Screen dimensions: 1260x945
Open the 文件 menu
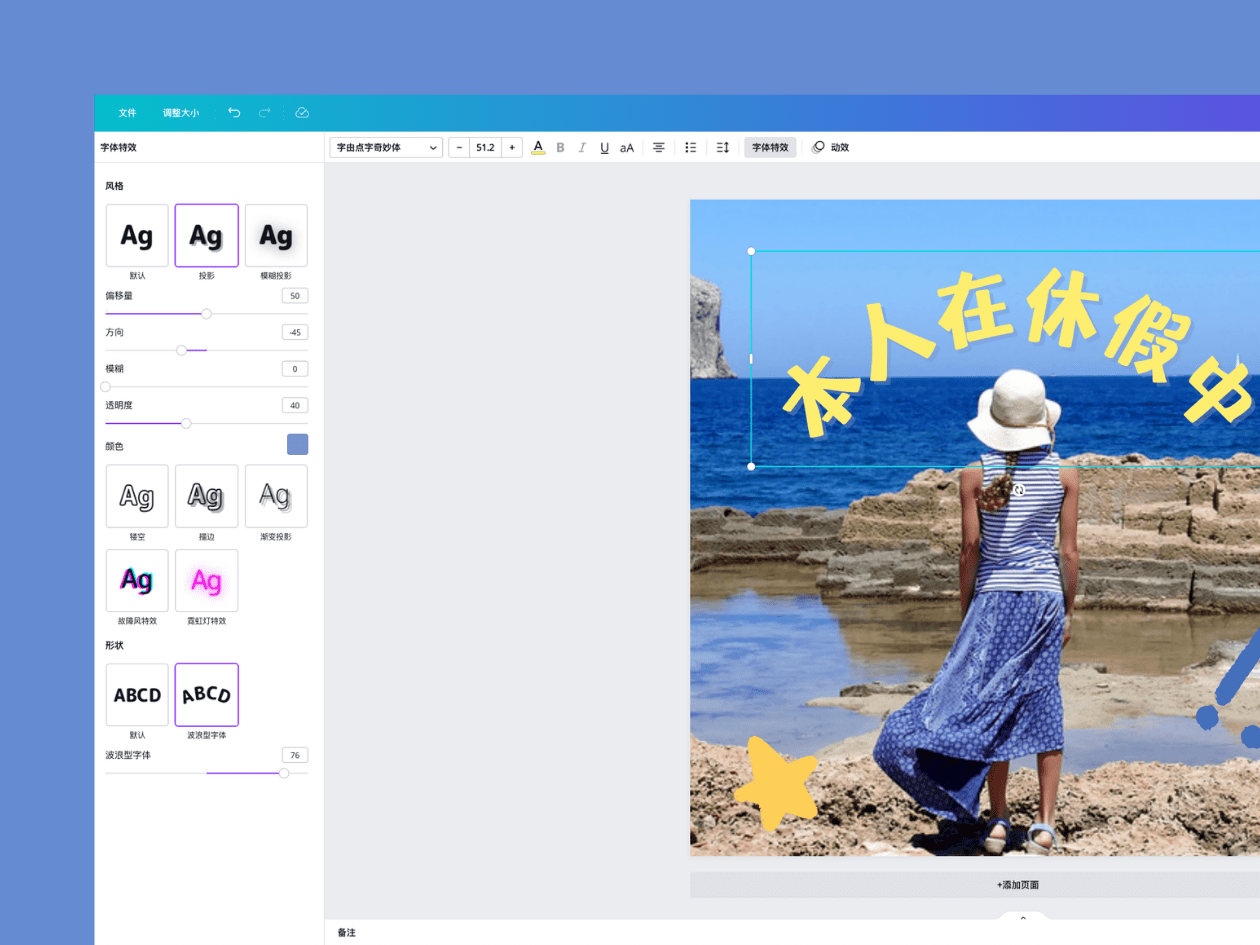pyautogui.click(x=127, y=113)
